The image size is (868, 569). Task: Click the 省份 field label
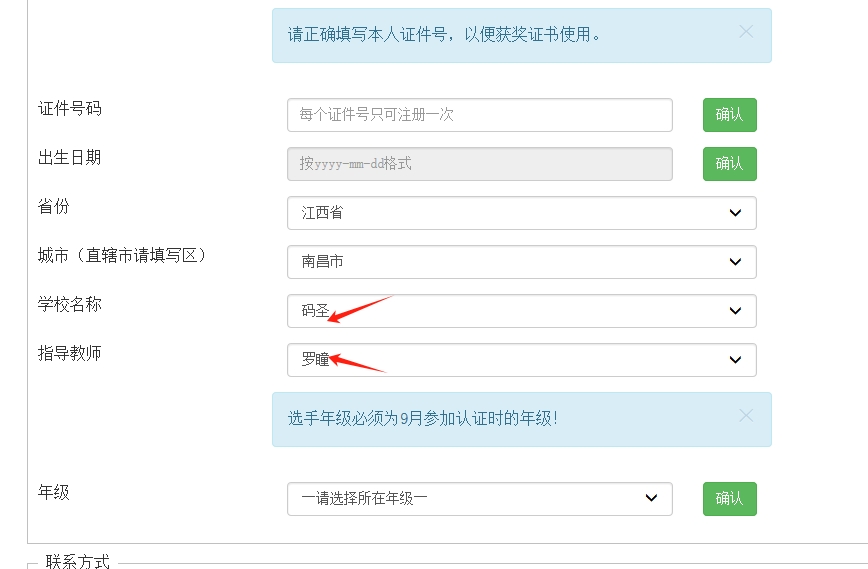(54, 206)
